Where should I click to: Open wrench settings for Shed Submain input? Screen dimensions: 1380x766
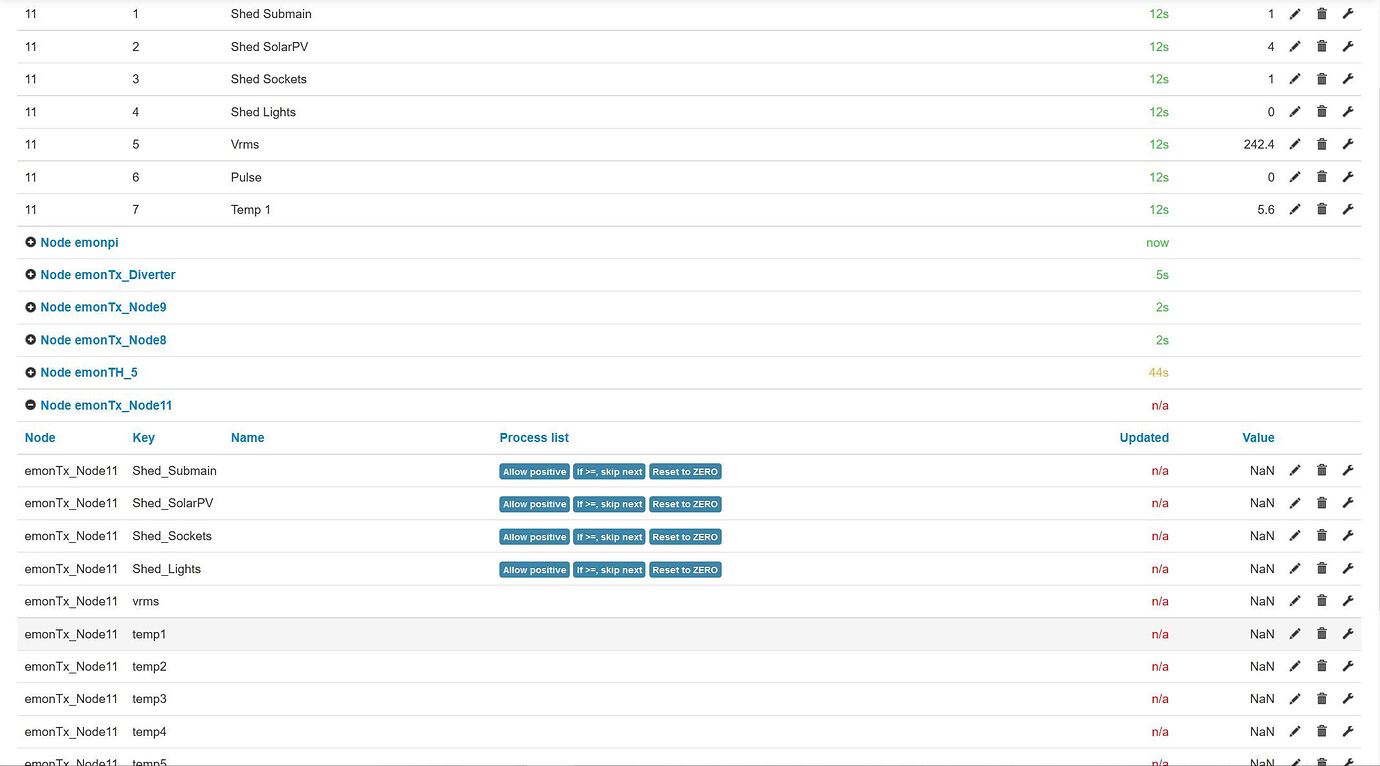[x=1348, y=13]
